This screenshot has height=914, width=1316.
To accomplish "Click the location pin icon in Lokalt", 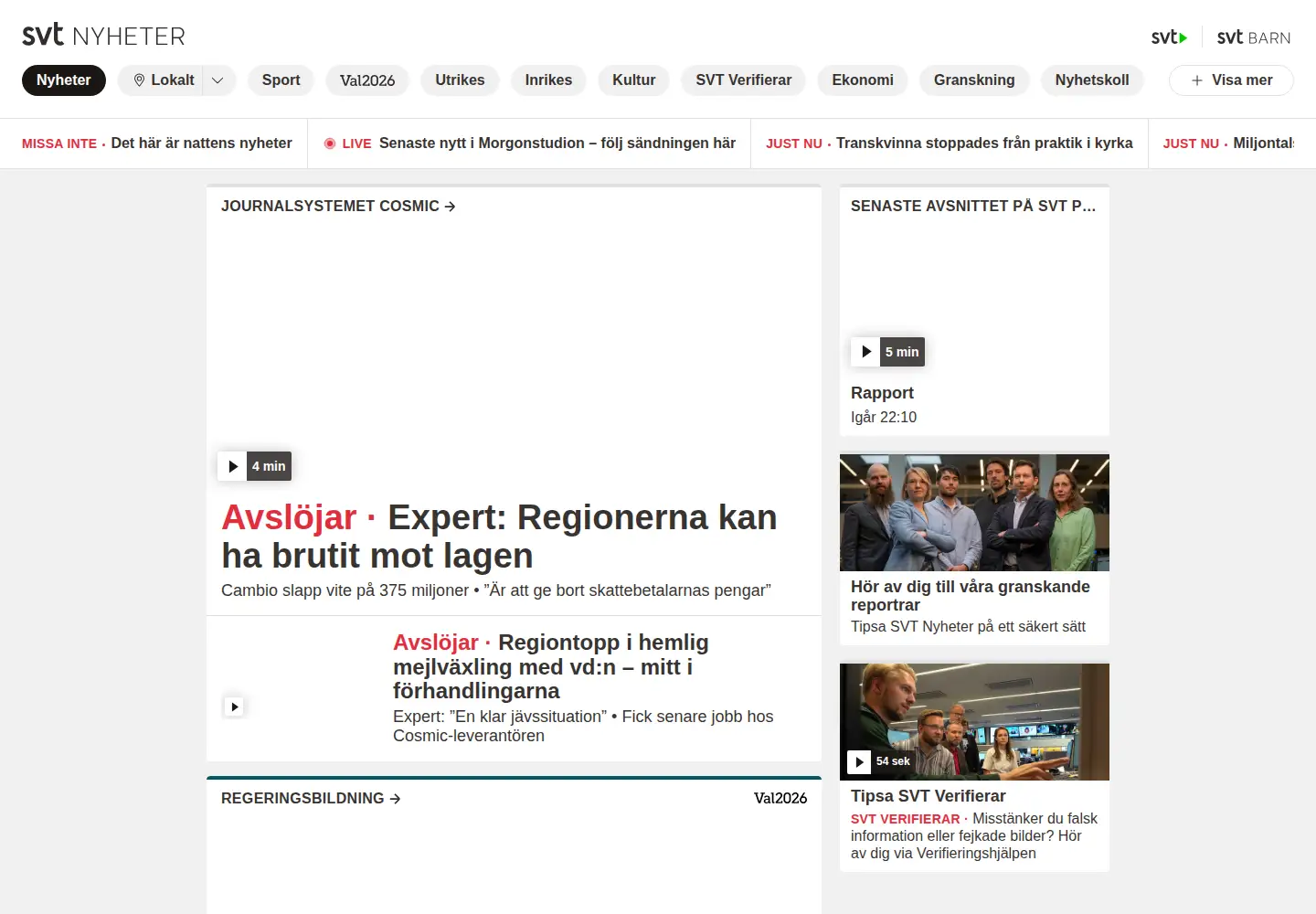I will coord(139,80).
